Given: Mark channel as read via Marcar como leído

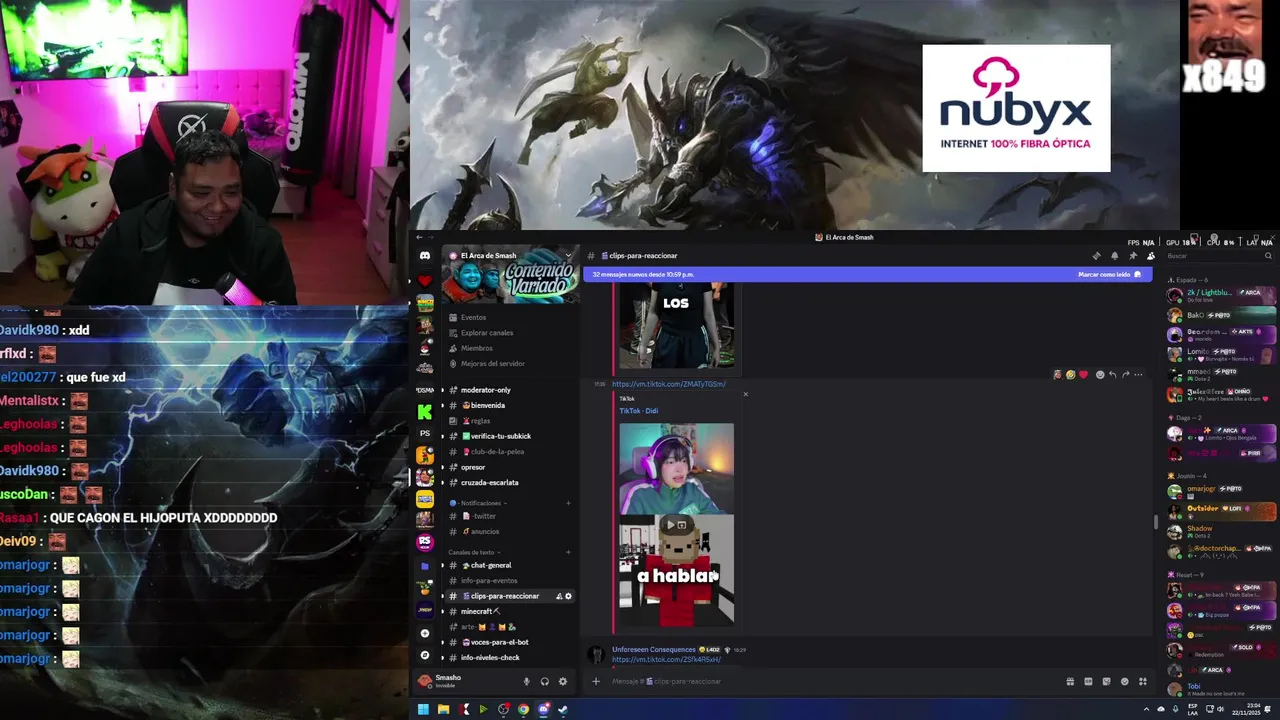Looking at the screenshot, I should click(x=1108, y=274).
